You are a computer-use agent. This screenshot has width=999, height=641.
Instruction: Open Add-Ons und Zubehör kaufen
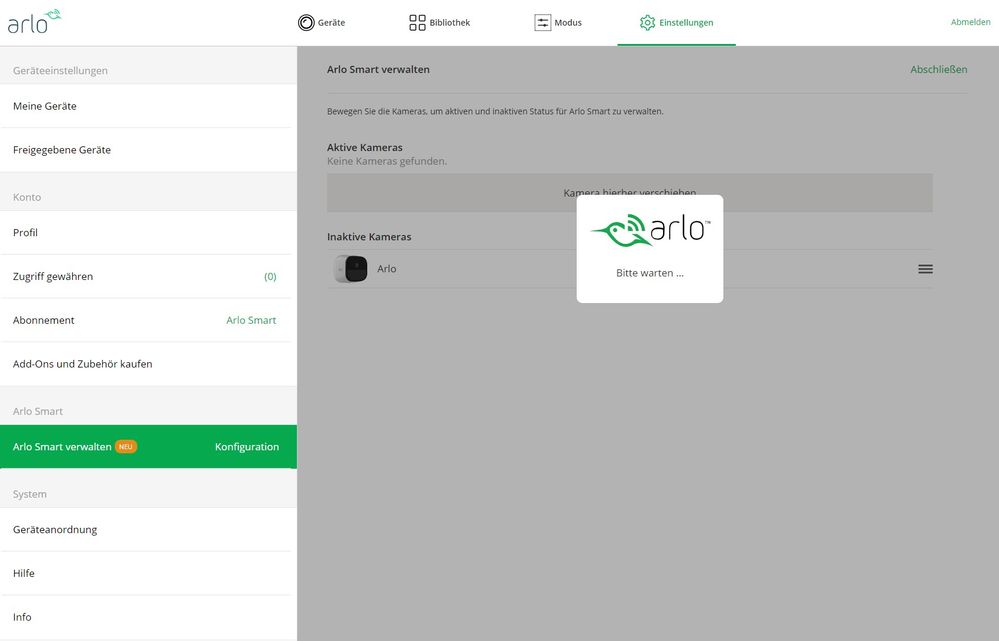(148, 364)
